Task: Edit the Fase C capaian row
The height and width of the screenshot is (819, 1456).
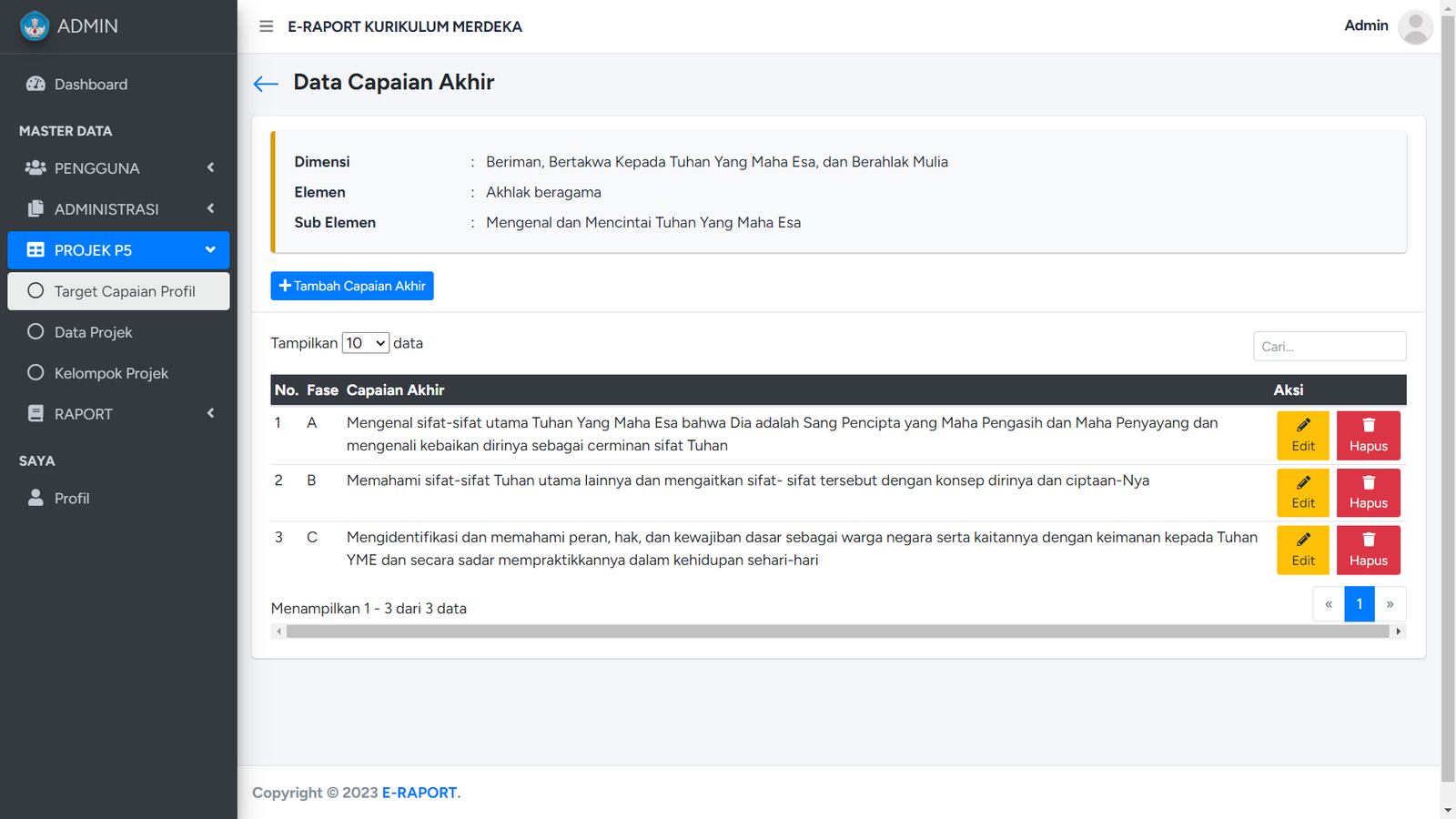Action: pyautogui.click(x=1302, y=550)
